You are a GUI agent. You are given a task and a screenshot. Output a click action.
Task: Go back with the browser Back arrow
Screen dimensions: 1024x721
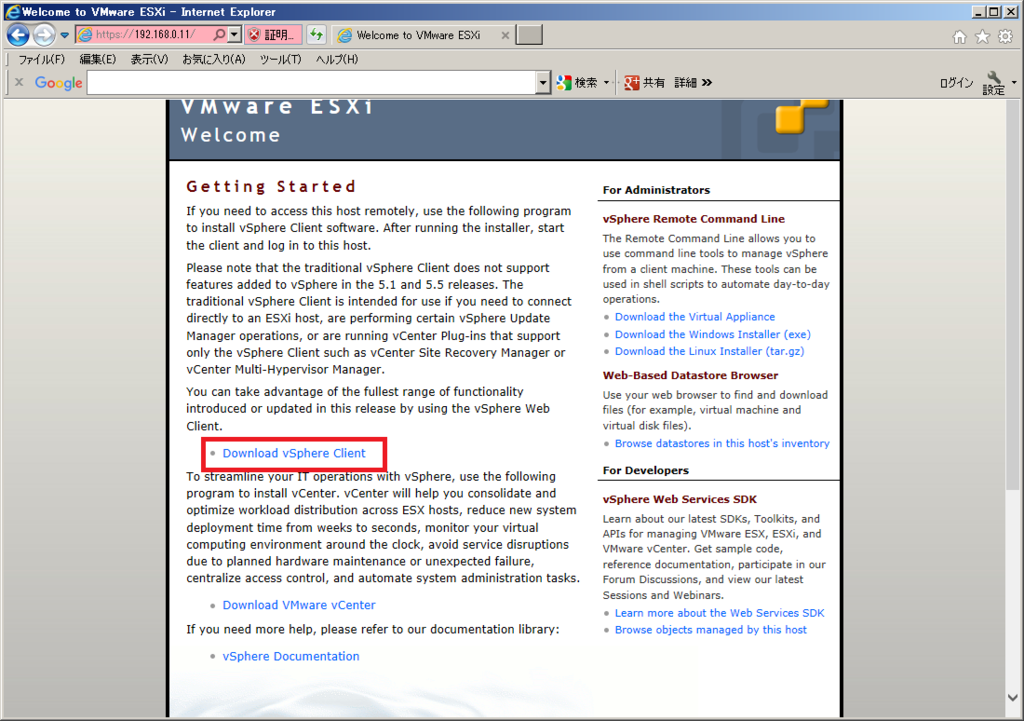point(18,35)
